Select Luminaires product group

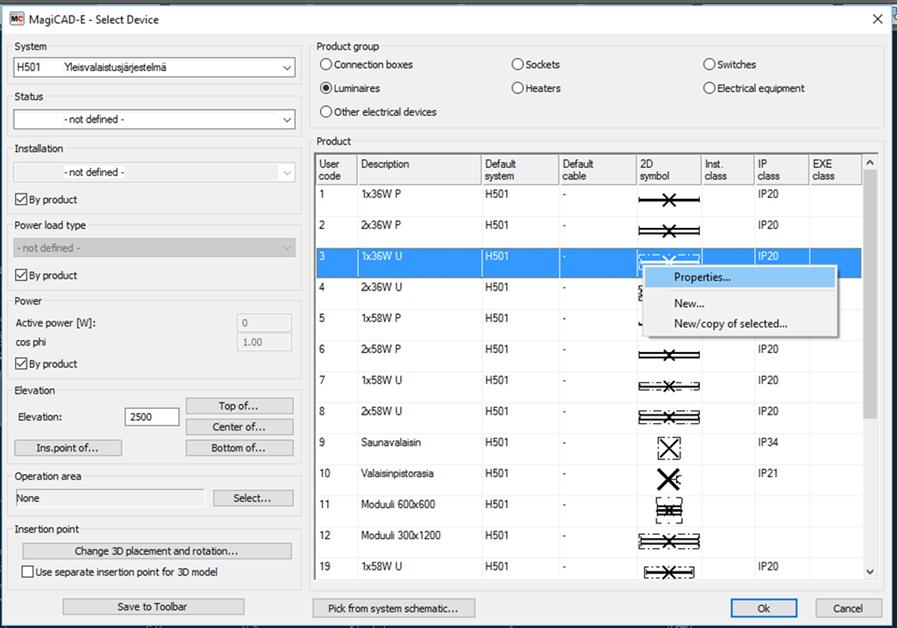point(350,88)
